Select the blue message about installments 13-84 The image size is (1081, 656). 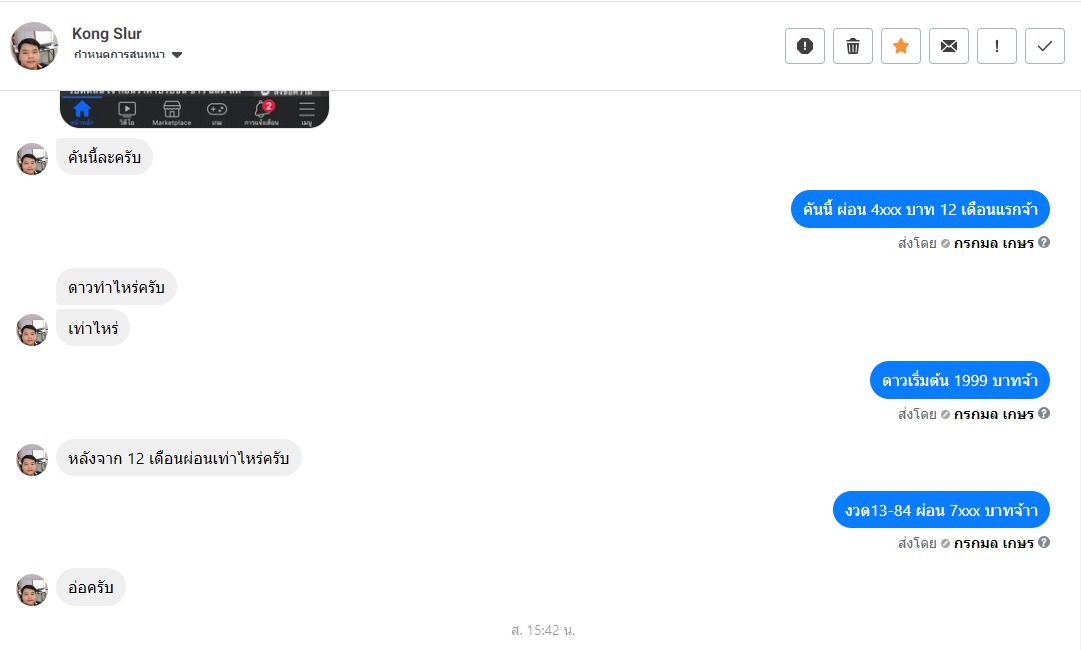tap(941, 510)
